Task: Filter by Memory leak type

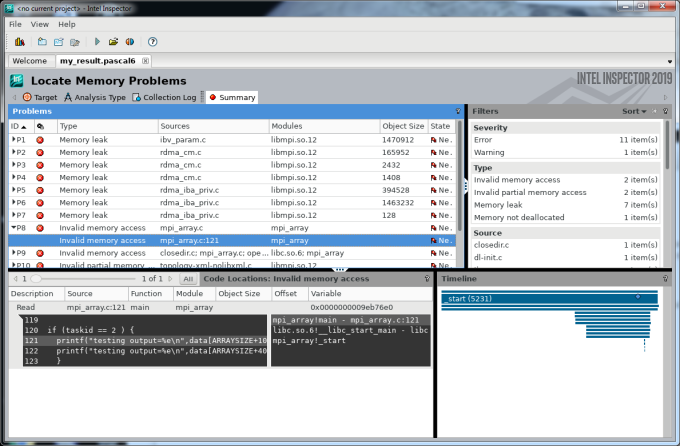Action: coord(566,205)
